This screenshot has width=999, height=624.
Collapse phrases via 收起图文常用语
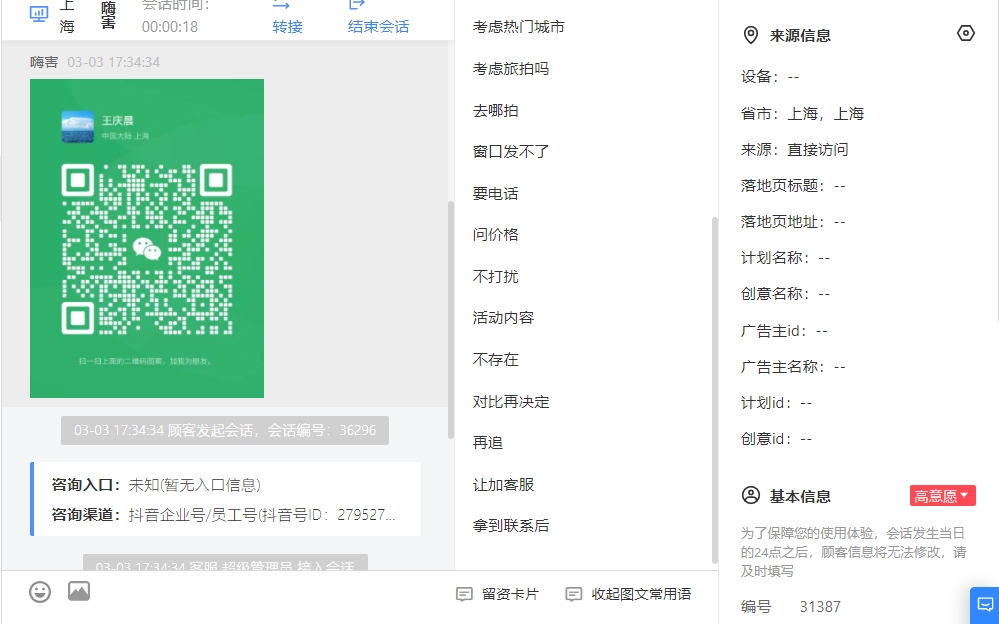pos(628,595)
